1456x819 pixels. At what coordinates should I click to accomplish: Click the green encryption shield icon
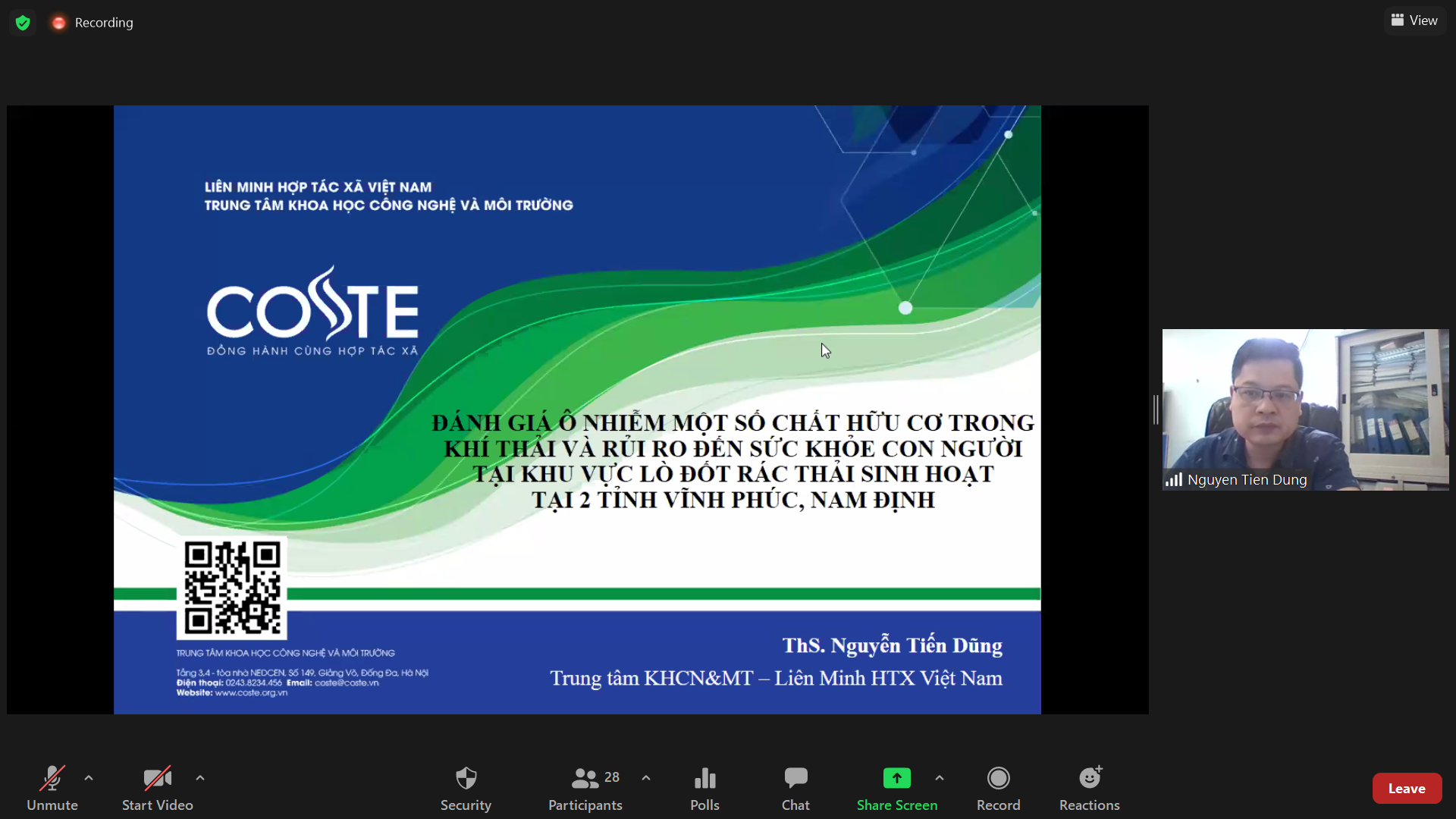pos(23,23)
